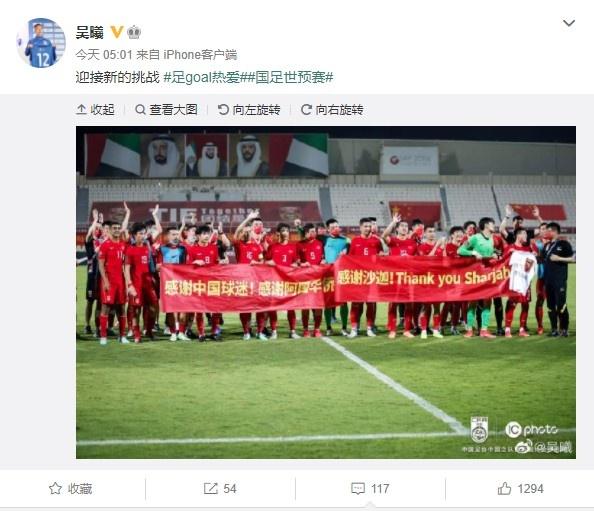Open the #国足世预赛# hashtag

point(291,77)
